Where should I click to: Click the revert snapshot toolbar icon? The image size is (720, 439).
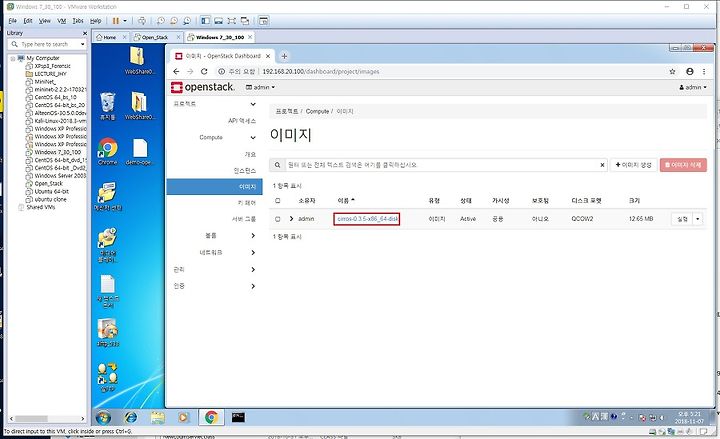click(174, 21)
